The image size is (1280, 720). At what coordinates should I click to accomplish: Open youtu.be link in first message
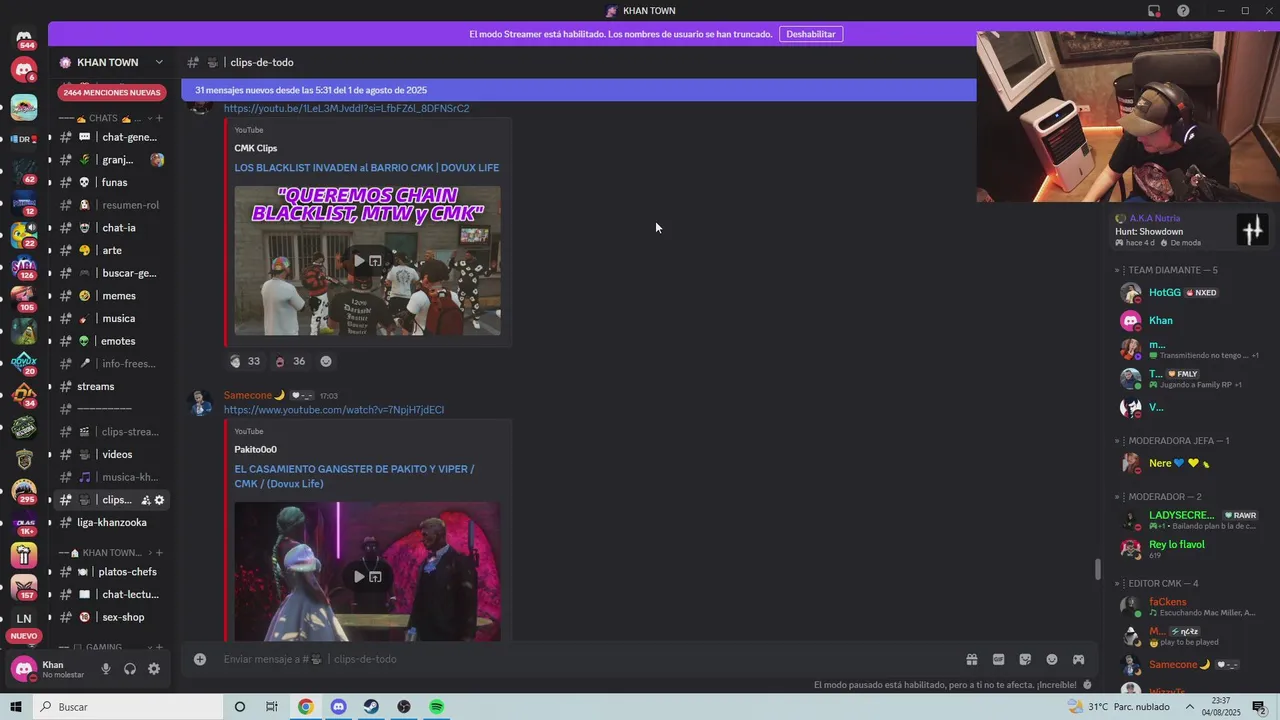[346, 108]
